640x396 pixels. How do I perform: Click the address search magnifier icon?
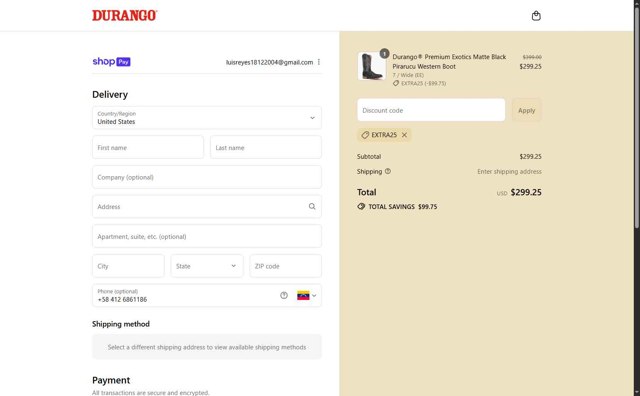pos(312,207)
